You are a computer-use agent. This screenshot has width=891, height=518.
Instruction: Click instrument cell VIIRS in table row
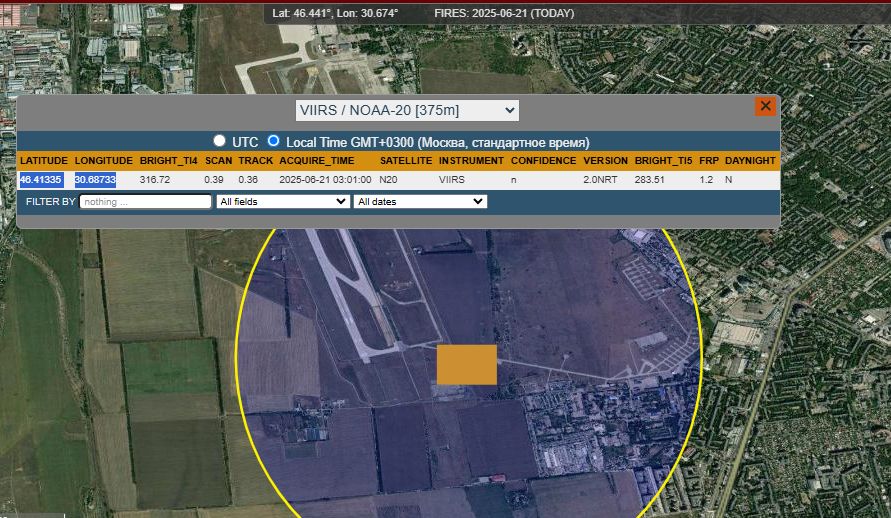[452, 179]
